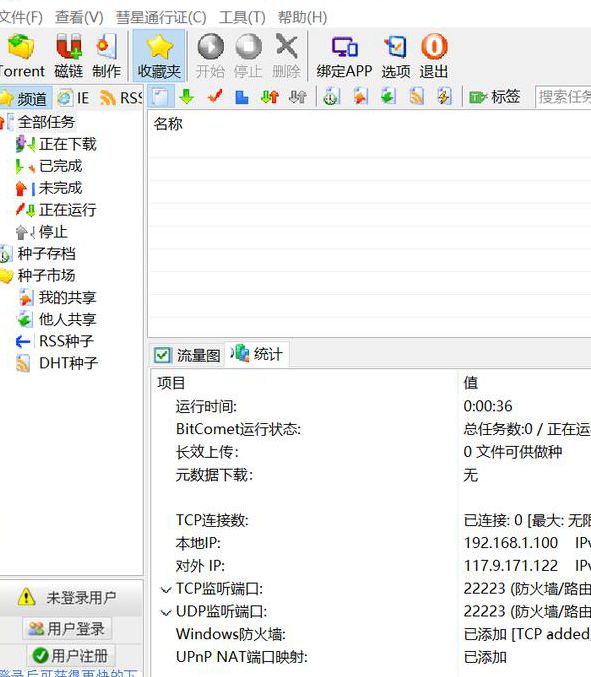This screenshot has width=591, height=677.
Task: Select the Windows防火墙 row
Action: click(x=231, y=634)
